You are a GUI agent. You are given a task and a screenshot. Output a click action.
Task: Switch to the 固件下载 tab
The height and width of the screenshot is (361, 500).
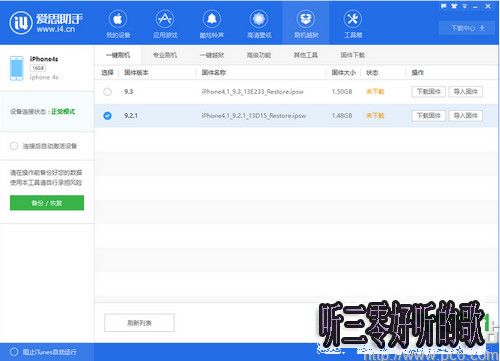pos(353,55)
